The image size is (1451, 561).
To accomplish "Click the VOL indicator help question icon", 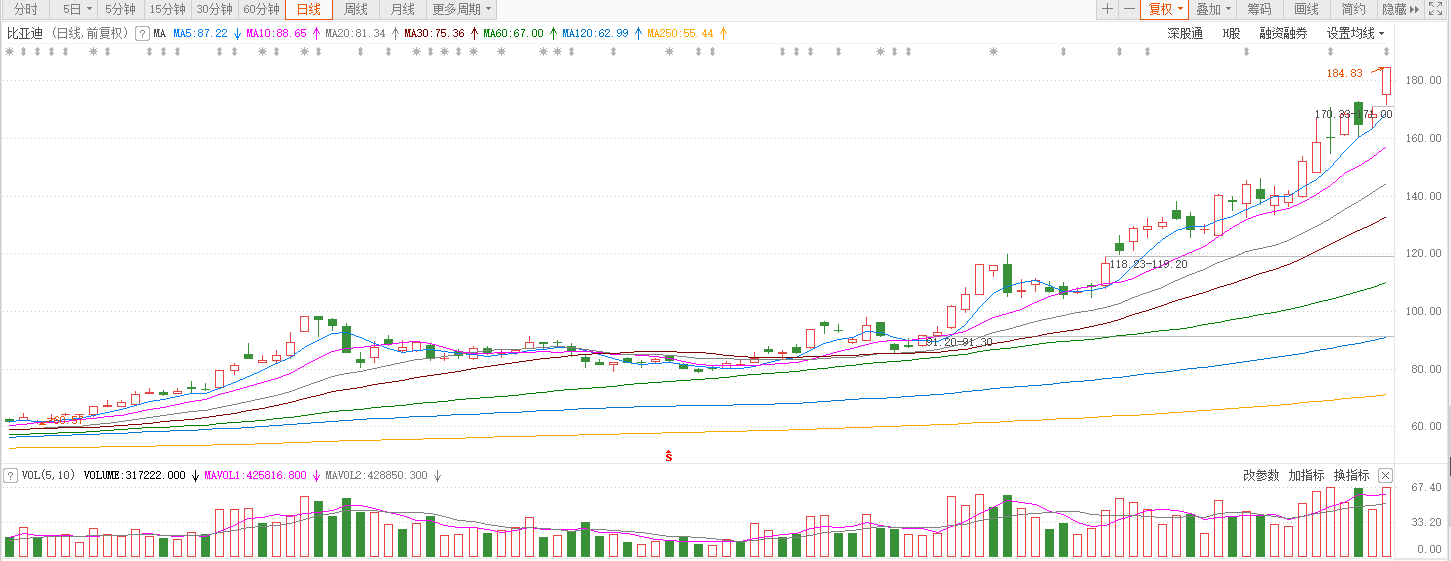I will (x=10, y=475).
